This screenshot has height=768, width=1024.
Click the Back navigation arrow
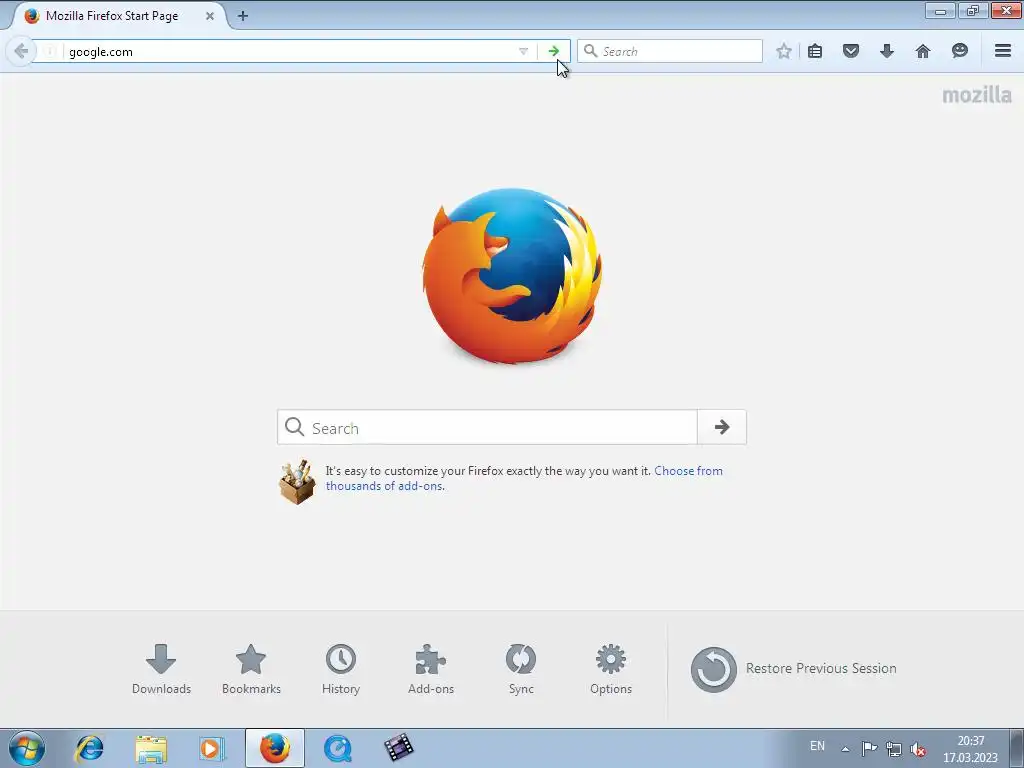pyautogui.click(x=21, y=51)
